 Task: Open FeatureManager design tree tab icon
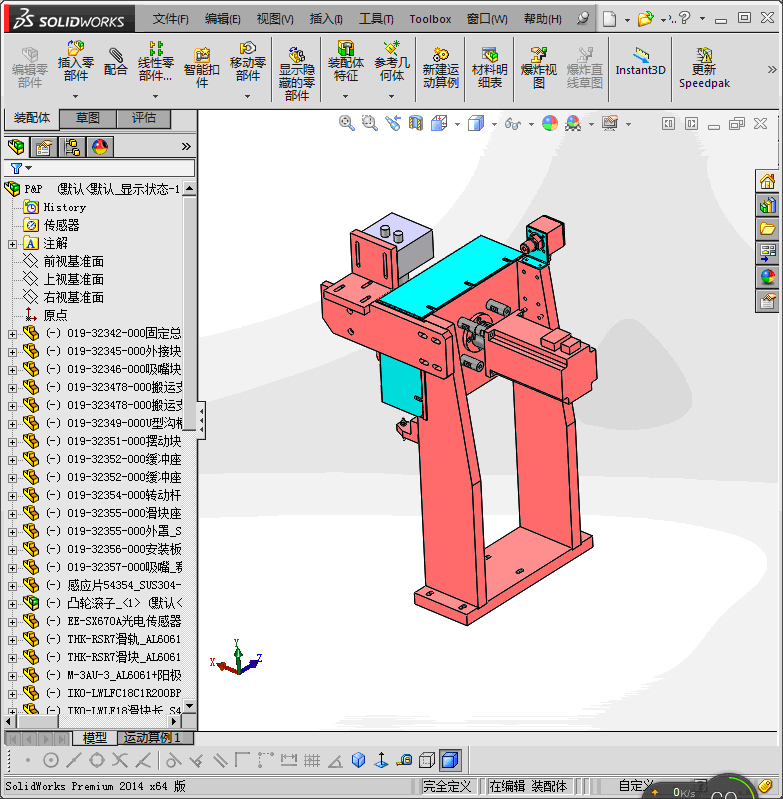[x=16, y=147]
